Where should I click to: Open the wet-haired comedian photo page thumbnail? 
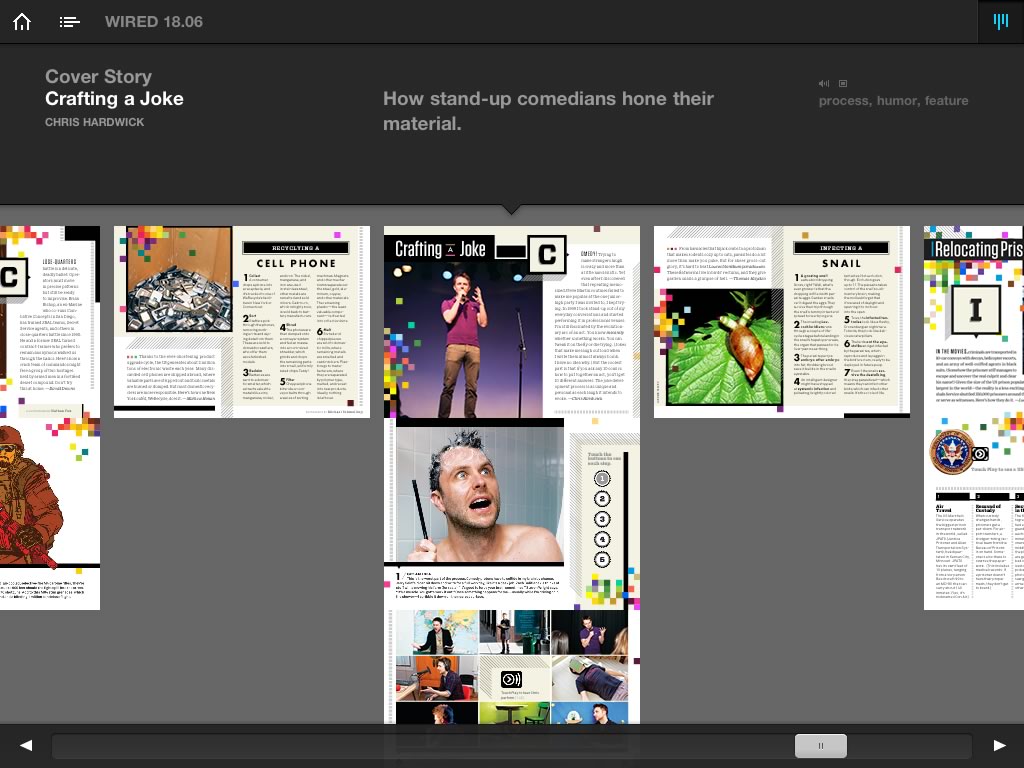(x=512, y=514)
